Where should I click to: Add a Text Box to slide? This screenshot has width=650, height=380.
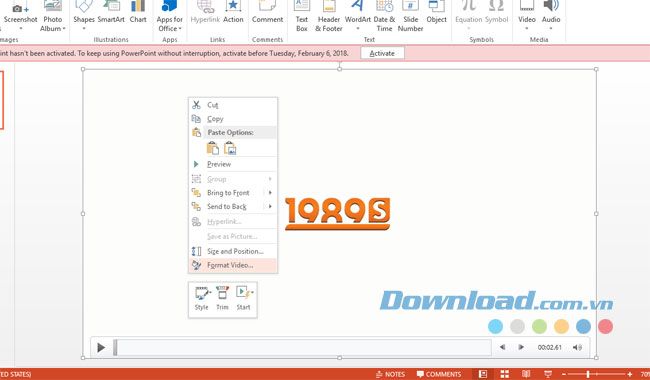(x=301, y=16)
